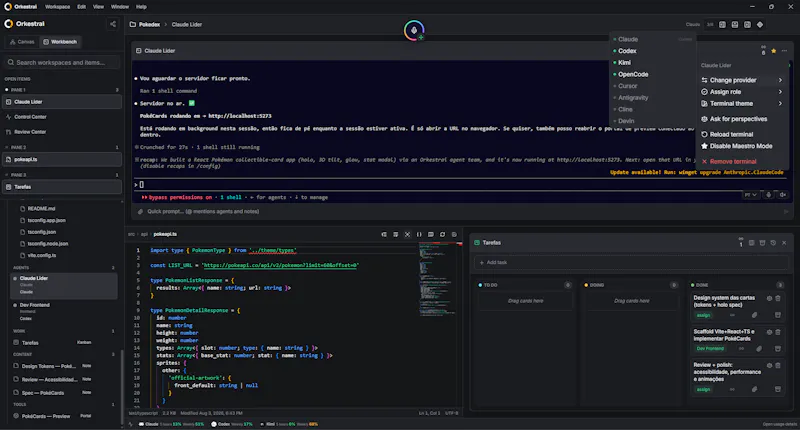800x430 pixels.
Task: Click the microphone icon in the terminal footer
Action: point(768,195)
